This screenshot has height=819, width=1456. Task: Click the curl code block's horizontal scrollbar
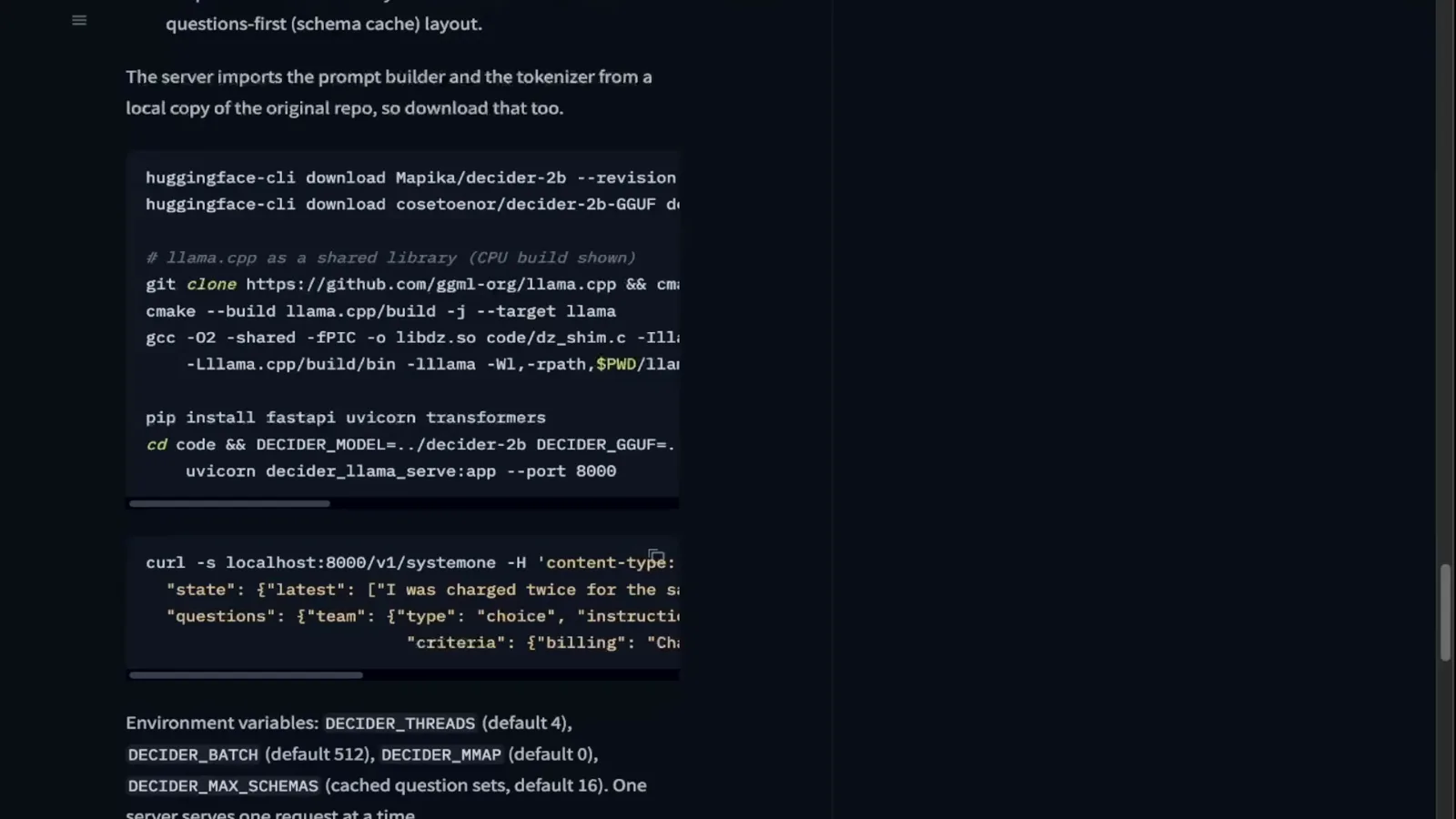(246, 675)
